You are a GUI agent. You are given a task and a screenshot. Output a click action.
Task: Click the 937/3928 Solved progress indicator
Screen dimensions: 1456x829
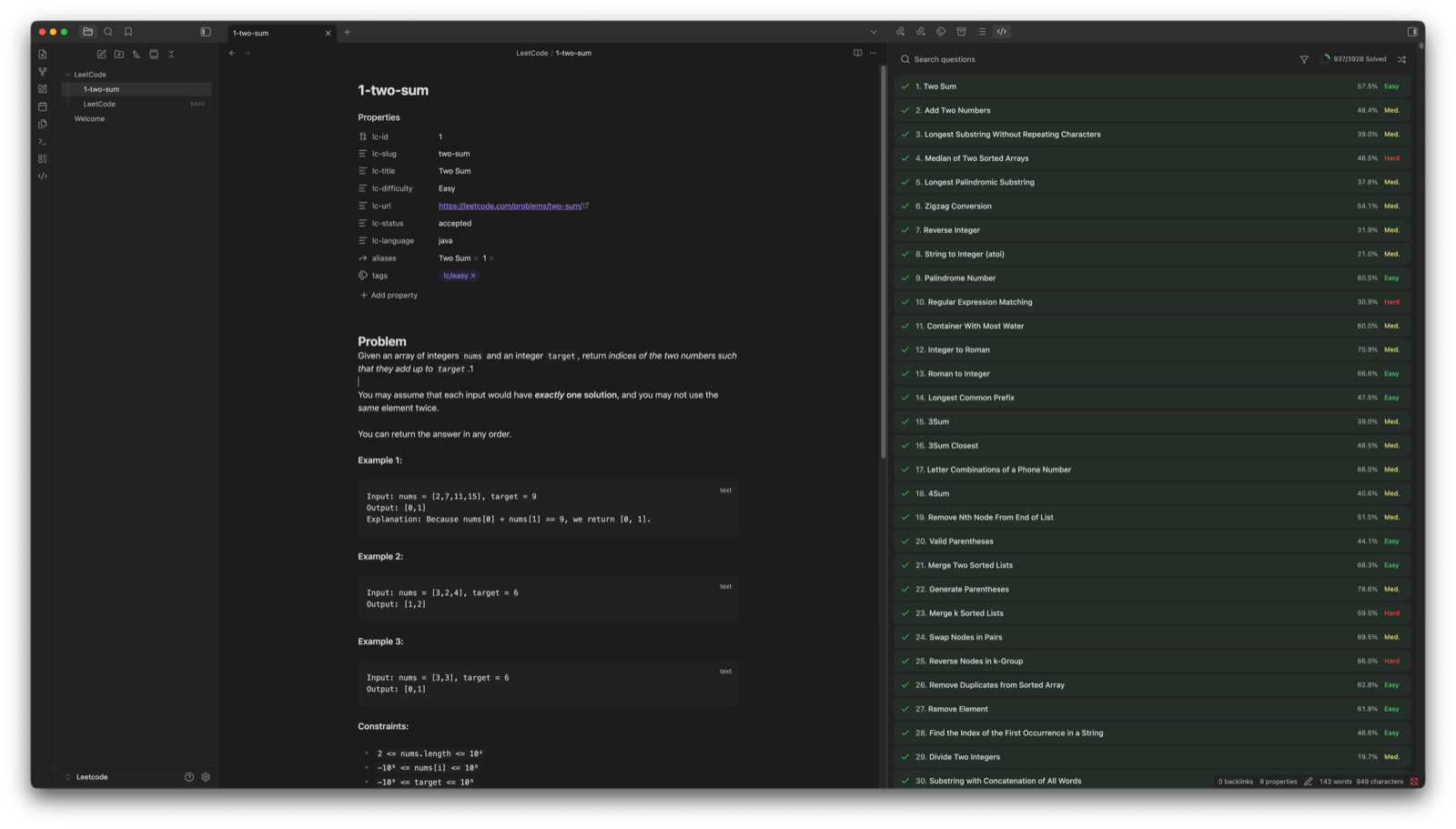(x=1354, y=59)
